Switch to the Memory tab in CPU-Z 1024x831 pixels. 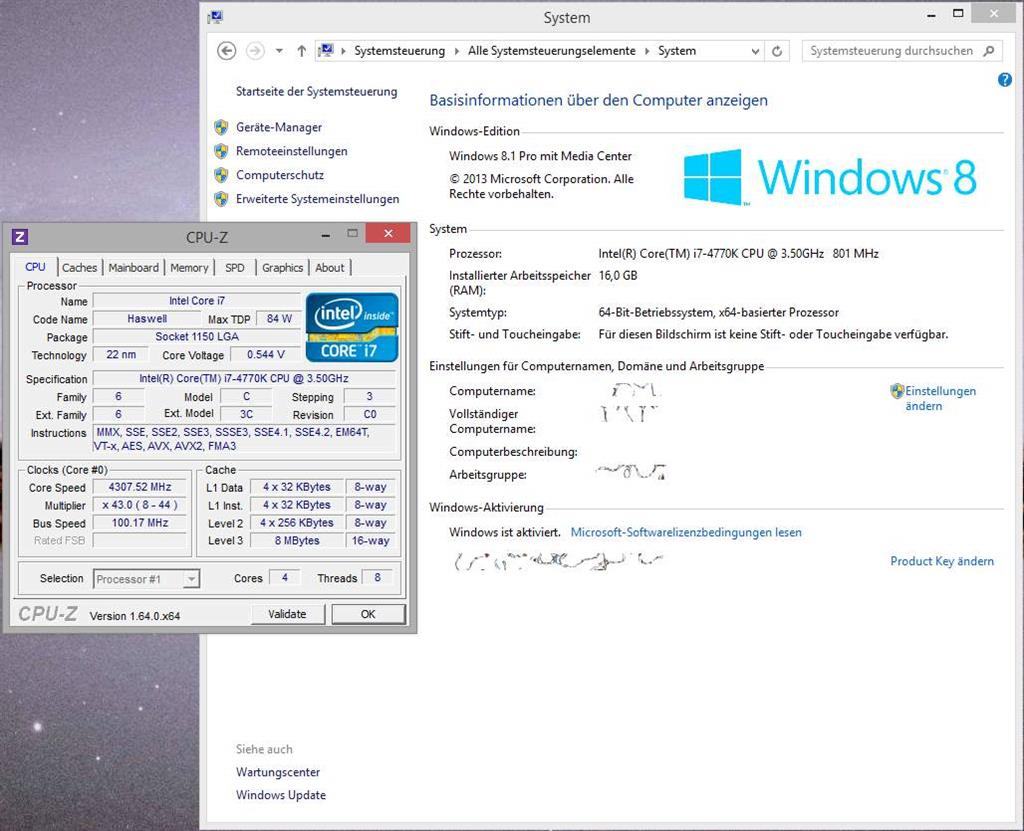click(189, 268)
